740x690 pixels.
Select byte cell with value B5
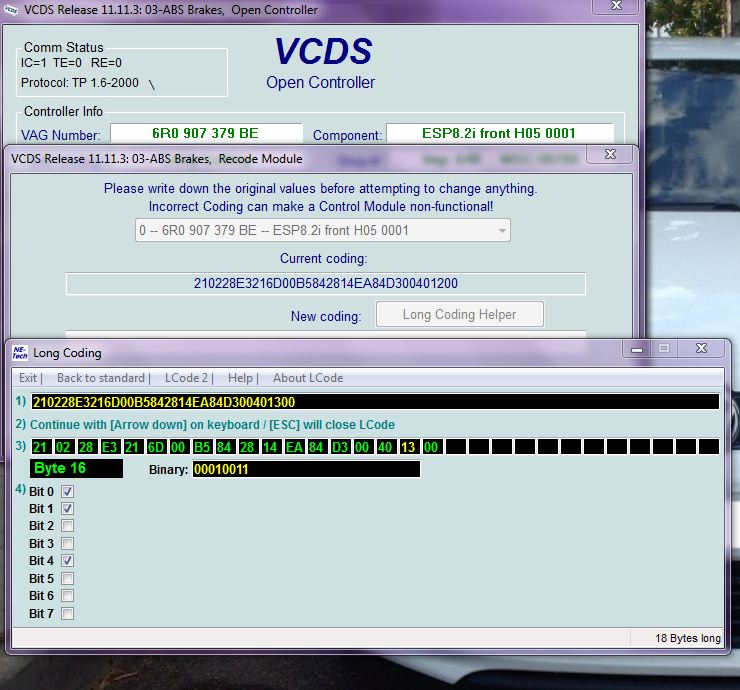point(202,446)
